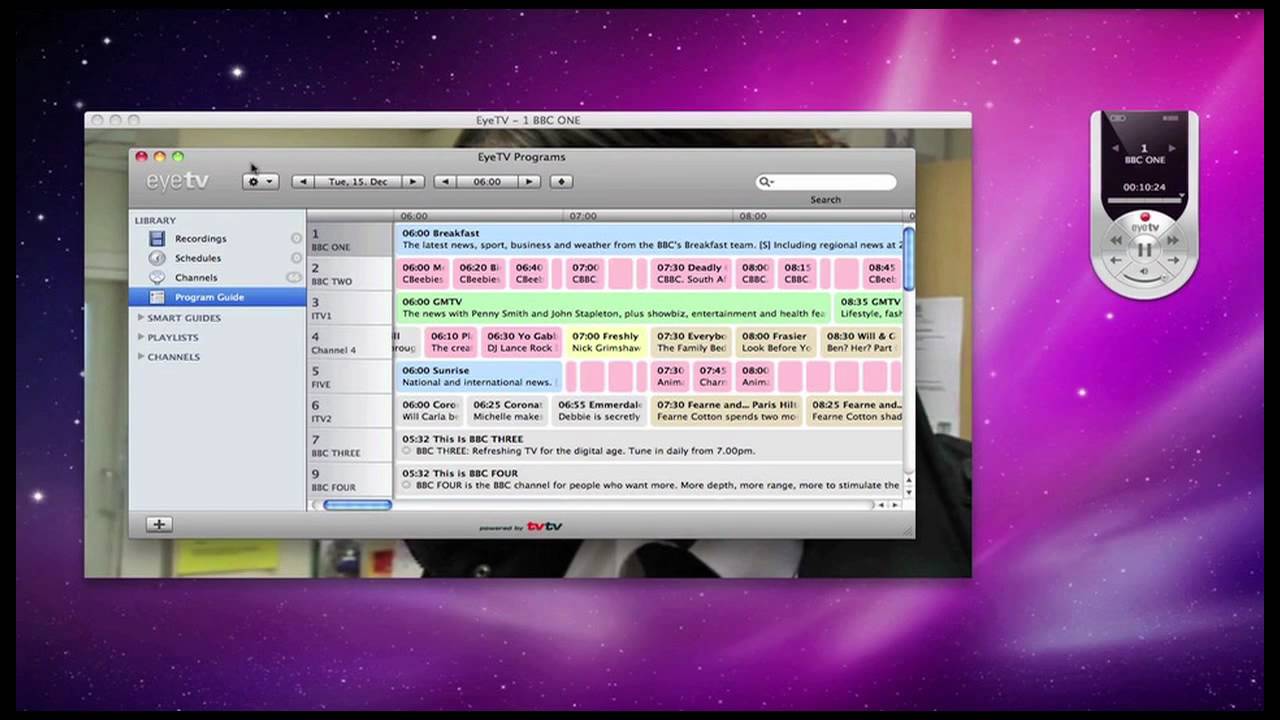Click the volume speaker on the remote
The height and width of the screenshot is (720, 1280).
[1146, 271]
